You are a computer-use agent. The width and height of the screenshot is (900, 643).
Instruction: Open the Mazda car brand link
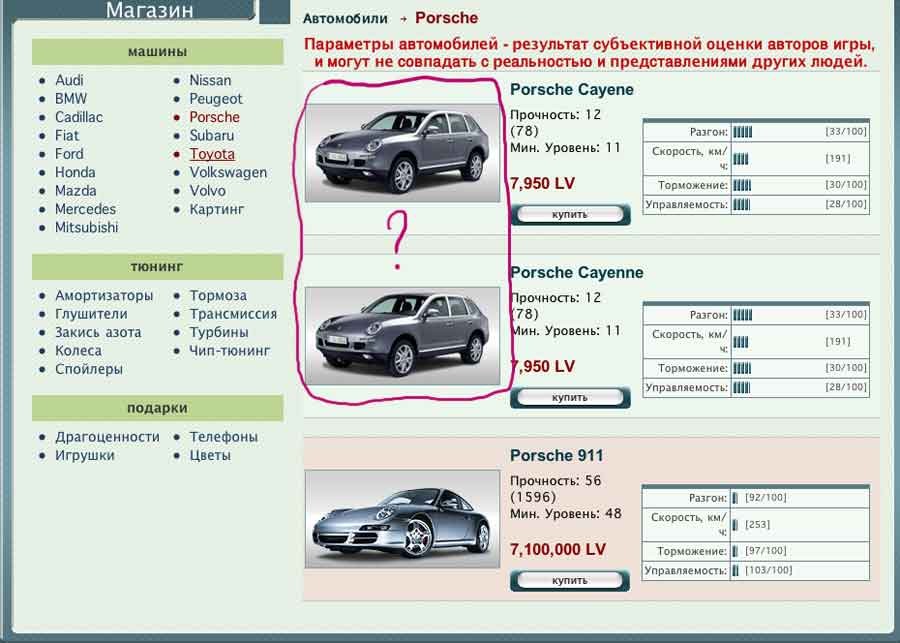(75, 191)
